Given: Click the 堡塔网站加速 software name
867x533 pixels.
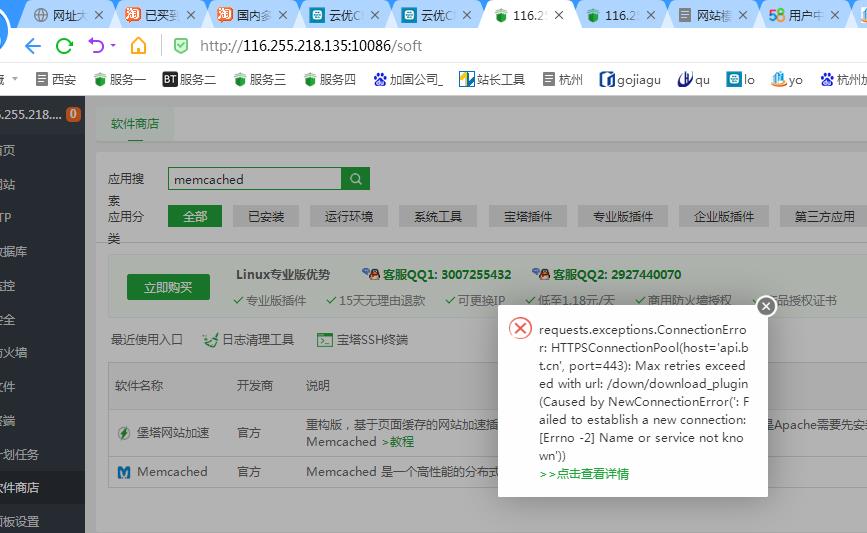Looking at the screenshot, I should pos(173,433).
